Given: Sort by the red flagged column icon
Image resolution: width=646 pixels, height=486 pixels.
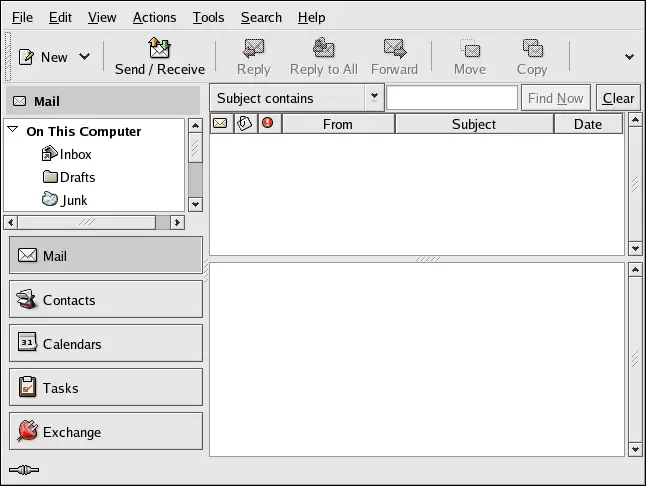Looking at the screenshot, I should (x=267, y=124).
